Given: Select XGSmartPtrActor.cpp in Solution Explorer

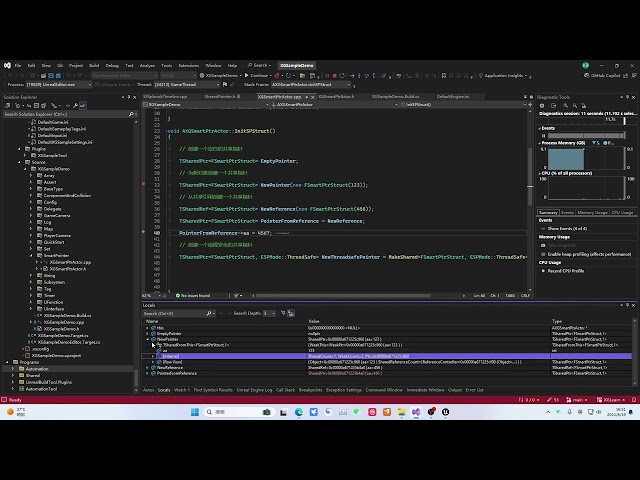Looking at the screenshot, I should pos(70,262).
